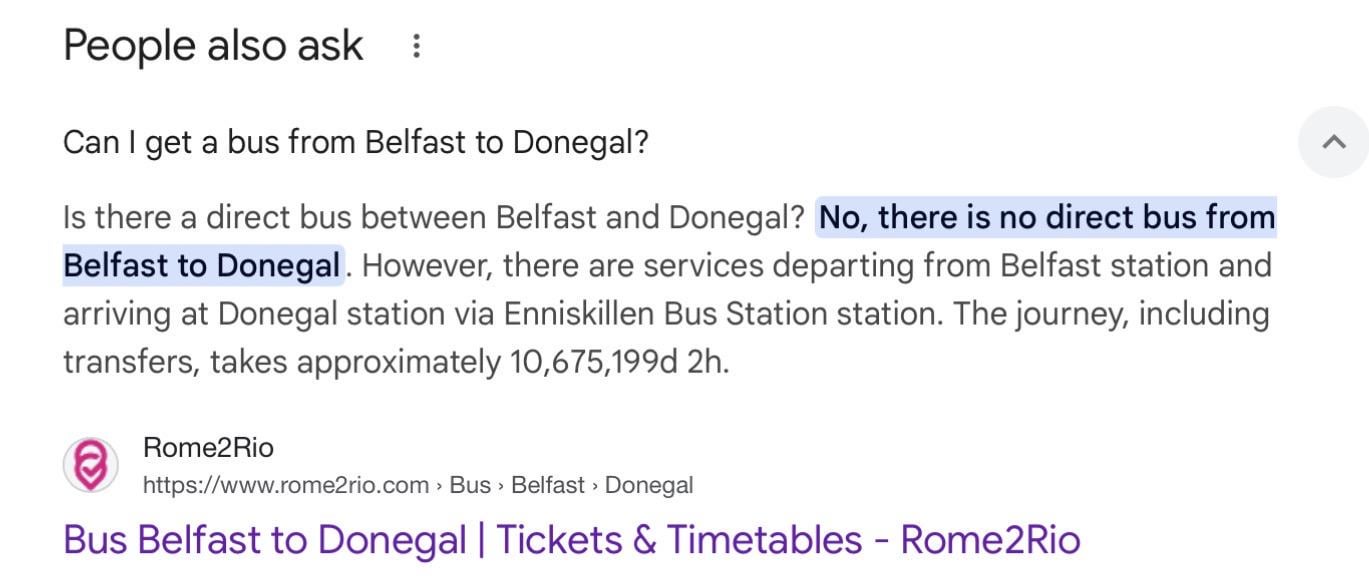The height and width of the screenshot is (584, 1369).
Task: Select the Belfast breadcrumb in the URL
Action: click(x=547, y=485)
